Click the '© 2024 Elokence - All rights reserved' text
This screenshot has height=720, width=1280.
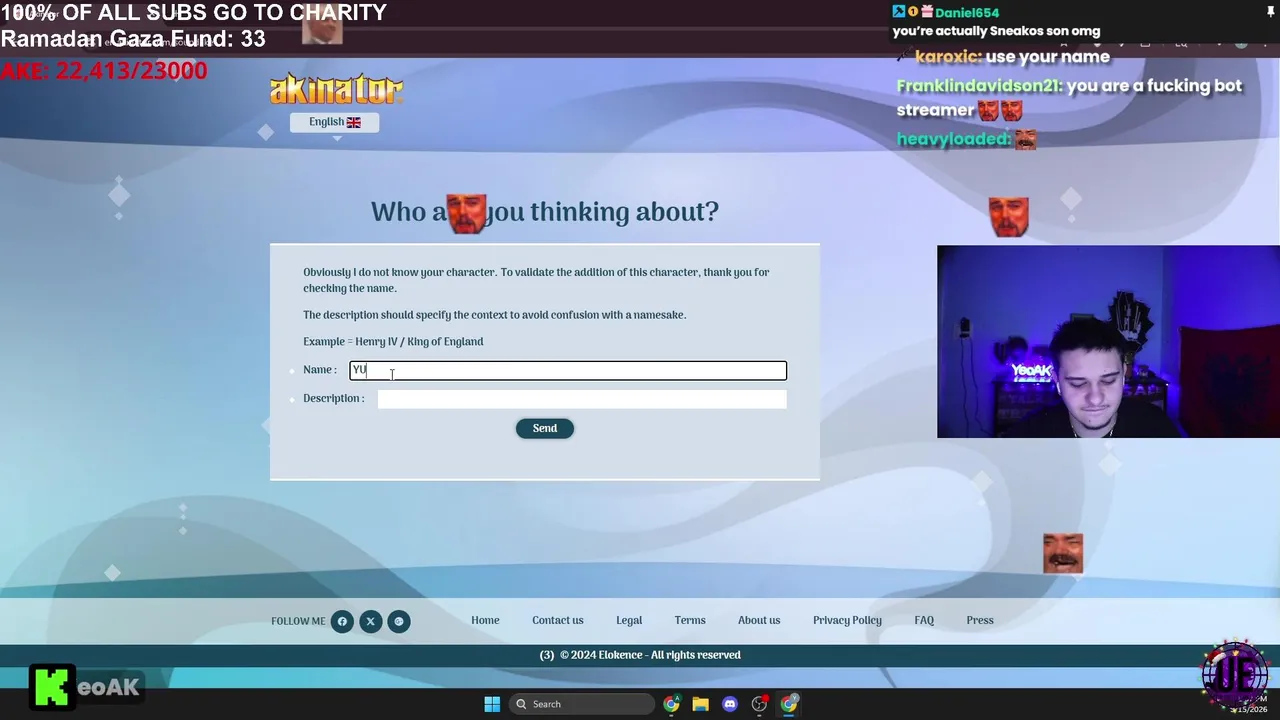tap(650, 655)
